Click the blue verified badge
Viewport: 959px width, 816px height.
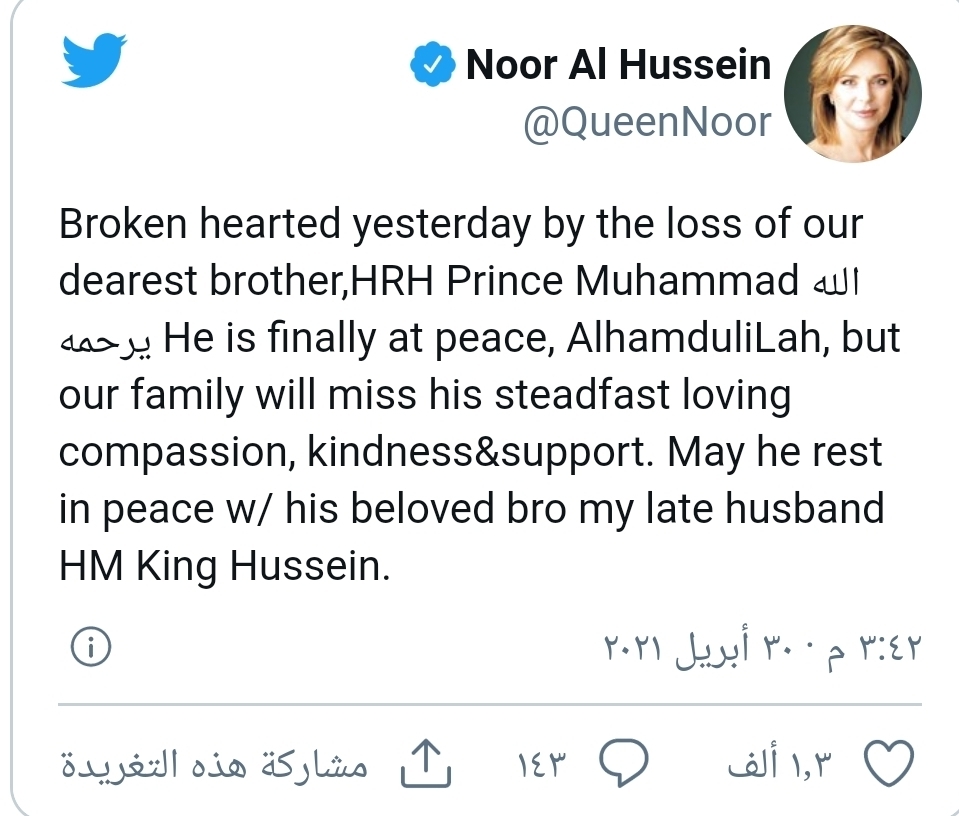click(x=431, y=66)
